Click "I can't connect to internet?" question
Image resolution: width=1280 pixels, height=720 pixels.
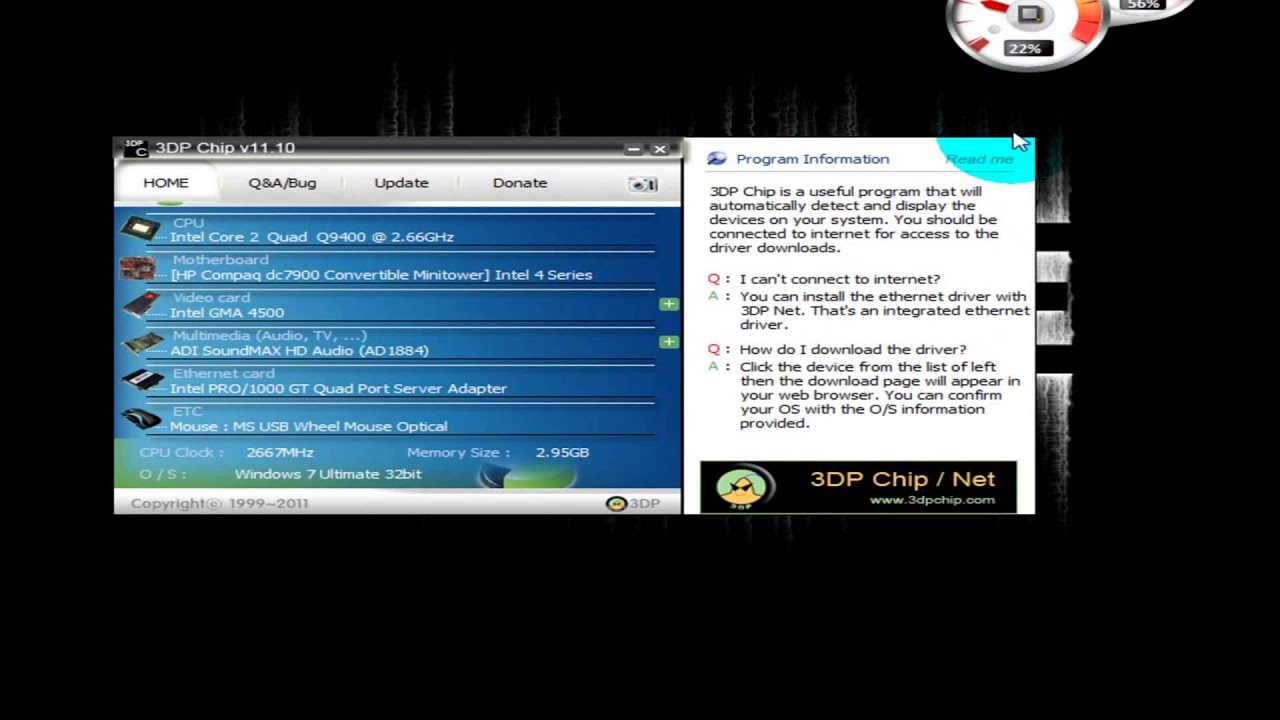pyautogui.click(x=839, y=279)
